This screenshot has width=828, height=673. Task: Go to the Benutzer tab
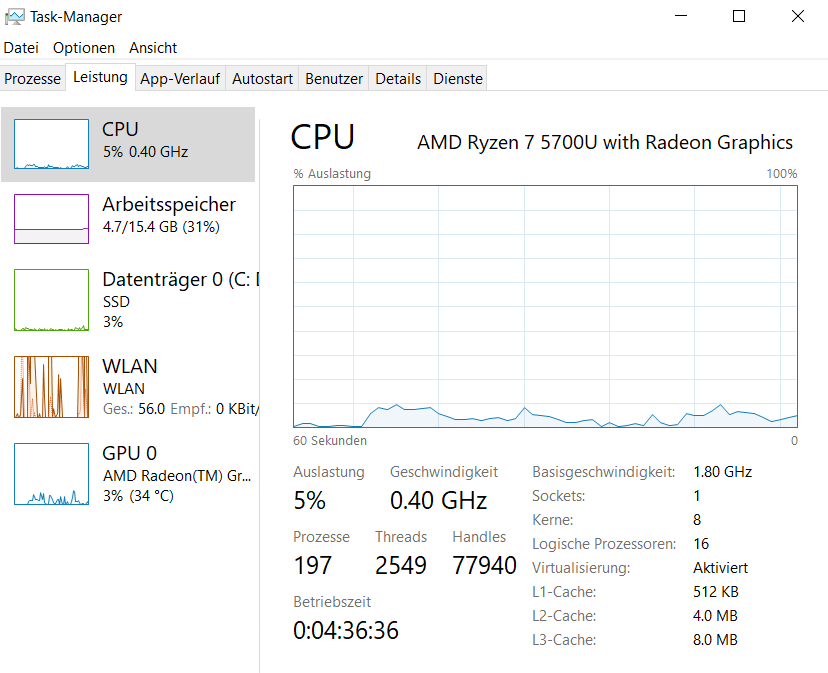(x=334, y=79)
